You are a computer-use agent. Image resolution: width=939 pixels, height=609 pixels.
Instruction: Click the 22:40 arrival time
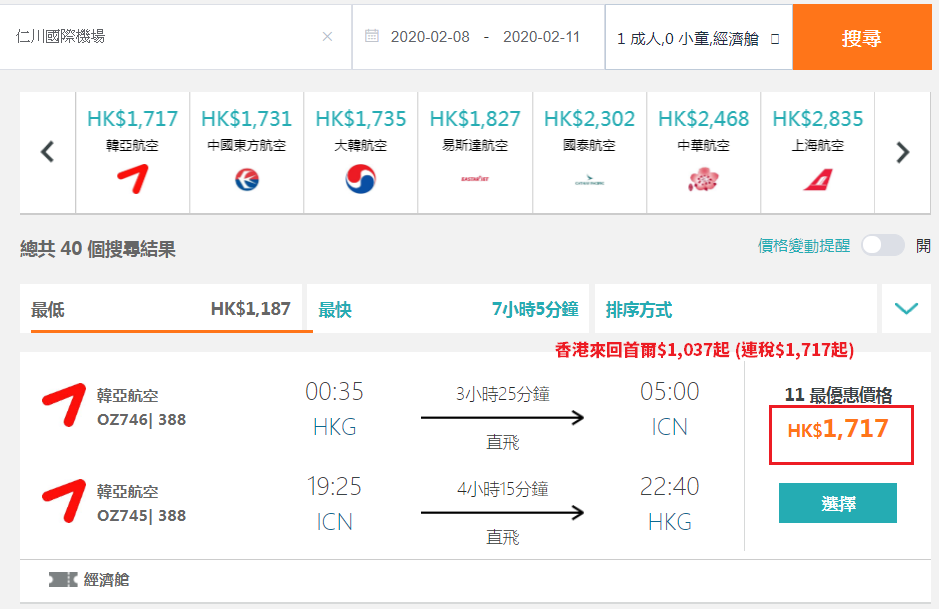tap(670, 486)
